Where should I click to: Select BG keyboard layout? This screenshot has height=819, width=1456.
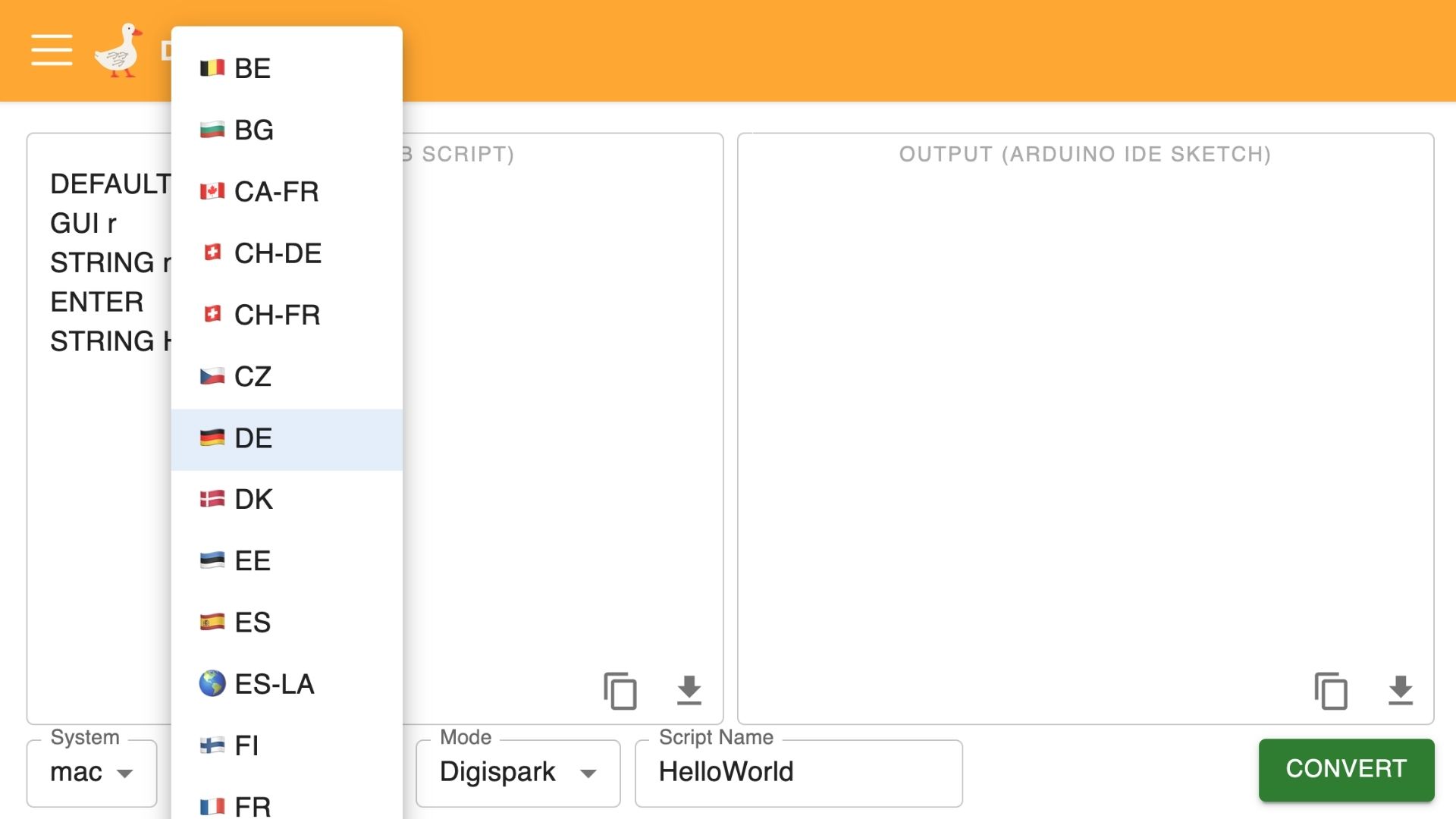pos(287,130)
